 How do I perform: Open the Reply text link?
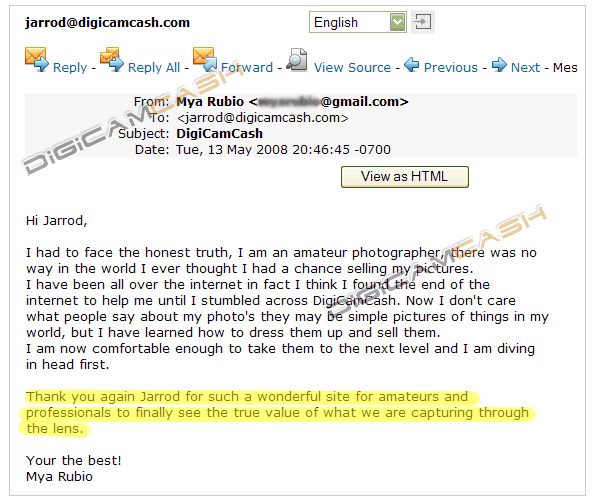[x=70, y=68]
